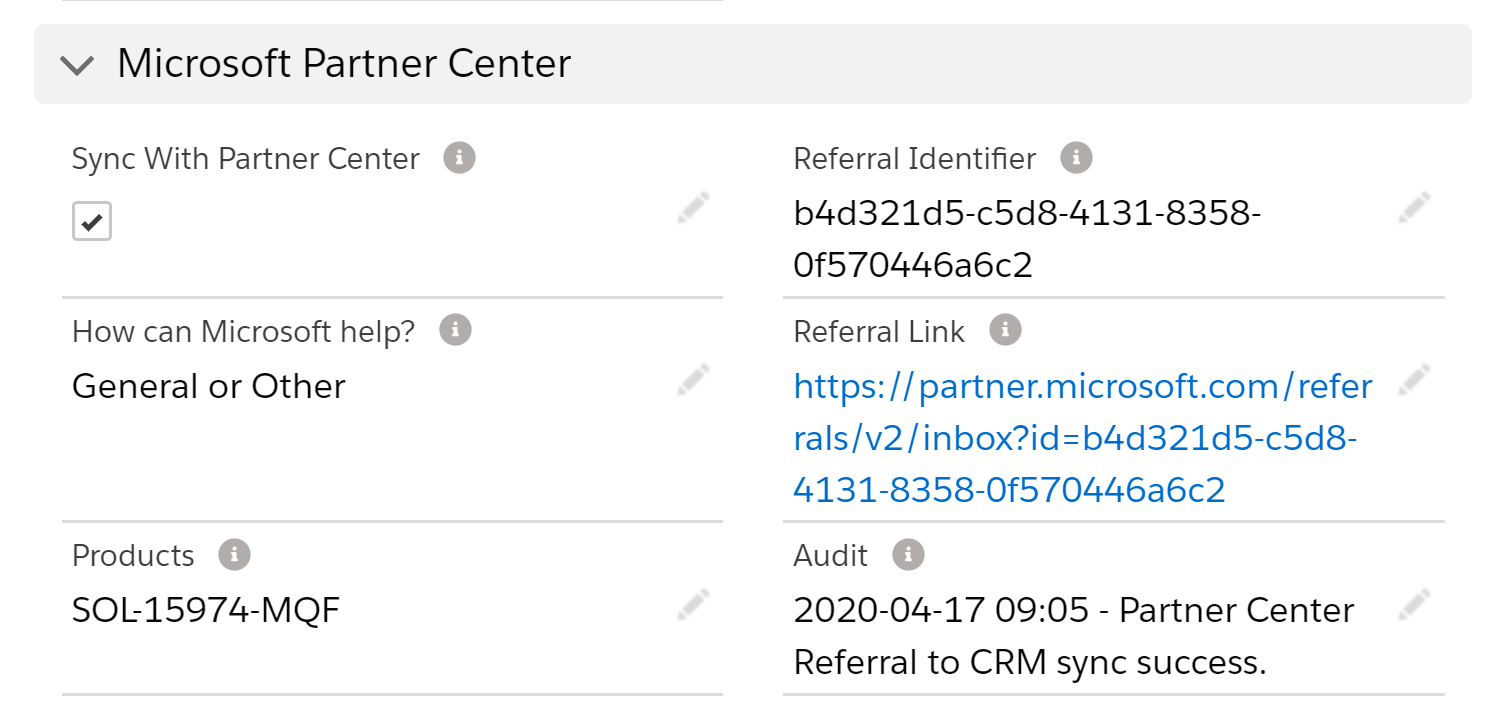Click the SOL-15974-MQF product value

[206, 610]
